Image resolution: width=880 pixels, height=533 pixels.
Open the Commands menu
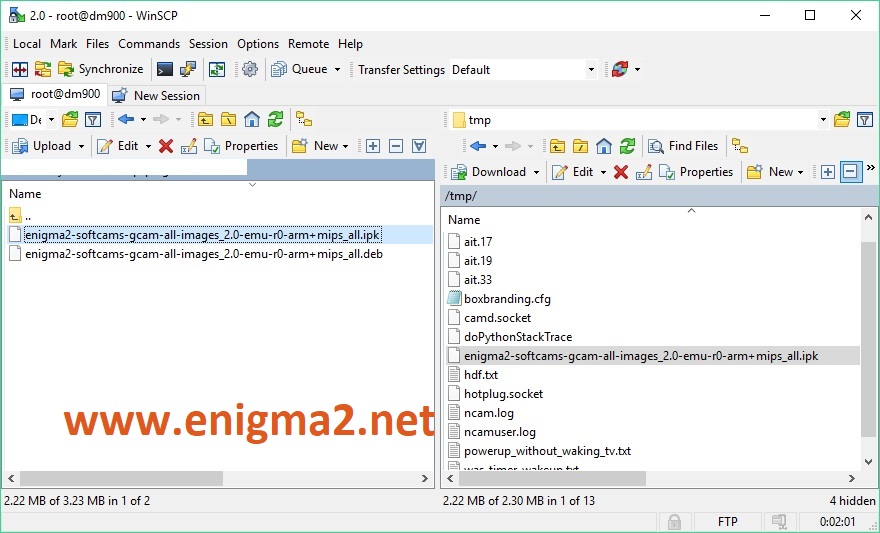(149, 44)
